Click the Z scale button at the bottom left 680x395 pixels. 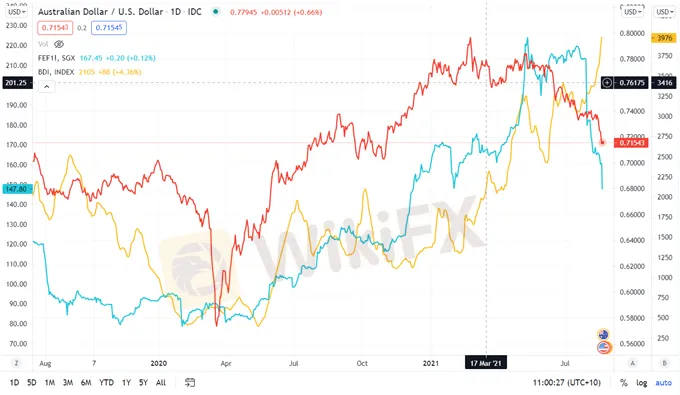(x=16, y=363)
